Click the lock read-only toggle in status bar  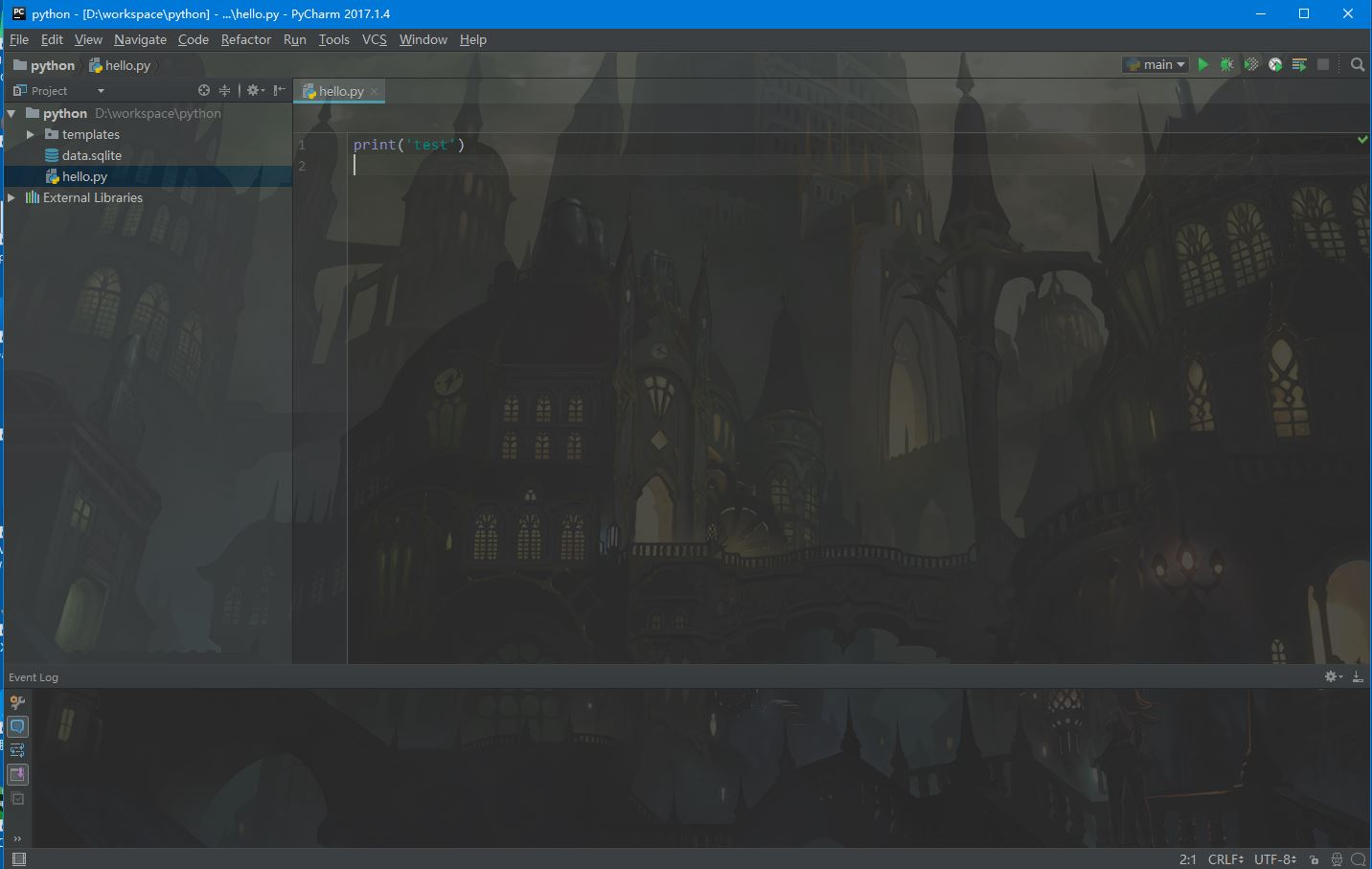click(1315, 859)
